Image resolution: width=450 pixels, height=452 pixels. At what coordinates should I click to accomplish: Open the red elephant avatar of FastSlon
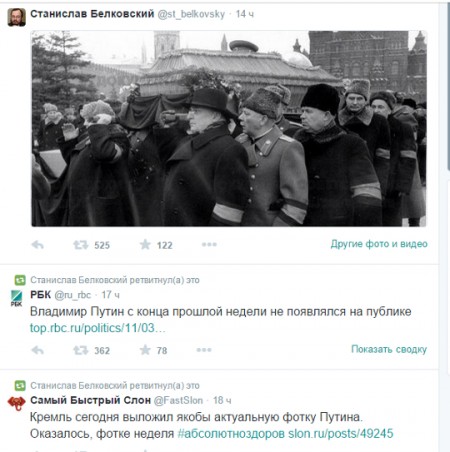[17, 403]
